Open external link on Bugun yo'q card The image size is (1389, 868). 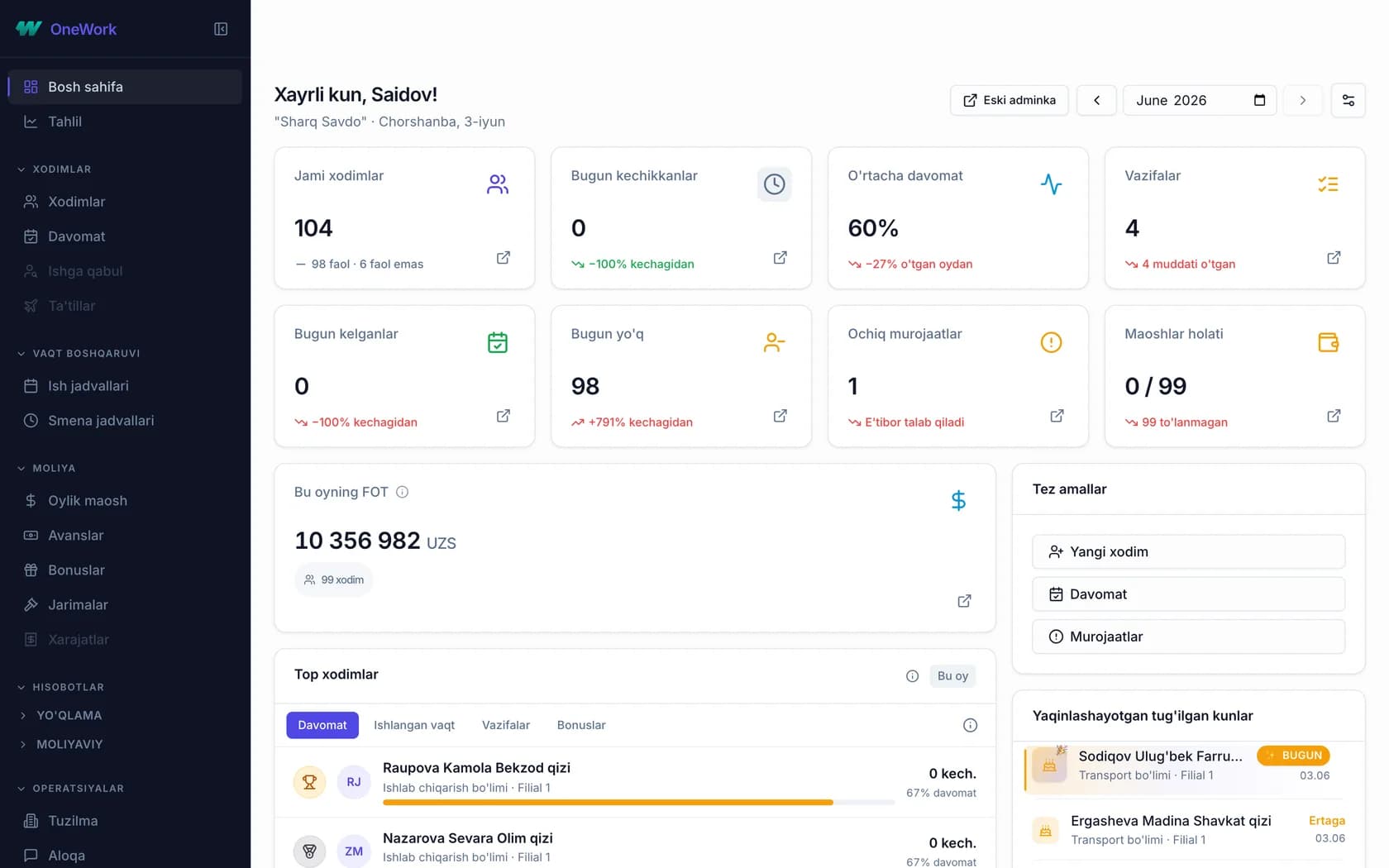pyautogui.click(x=780, y=416)
